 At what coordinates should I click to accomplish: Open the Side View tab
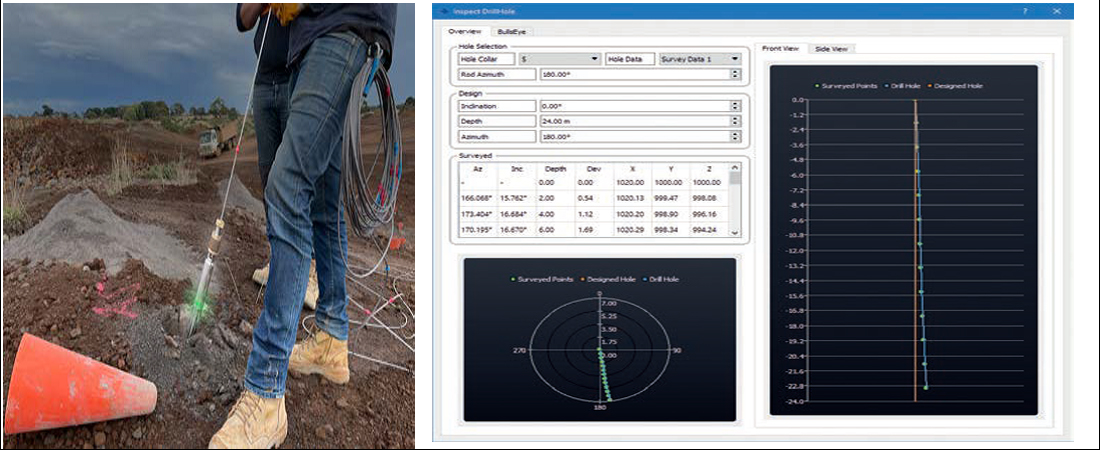pyautogui.click(x=830, y=48)
